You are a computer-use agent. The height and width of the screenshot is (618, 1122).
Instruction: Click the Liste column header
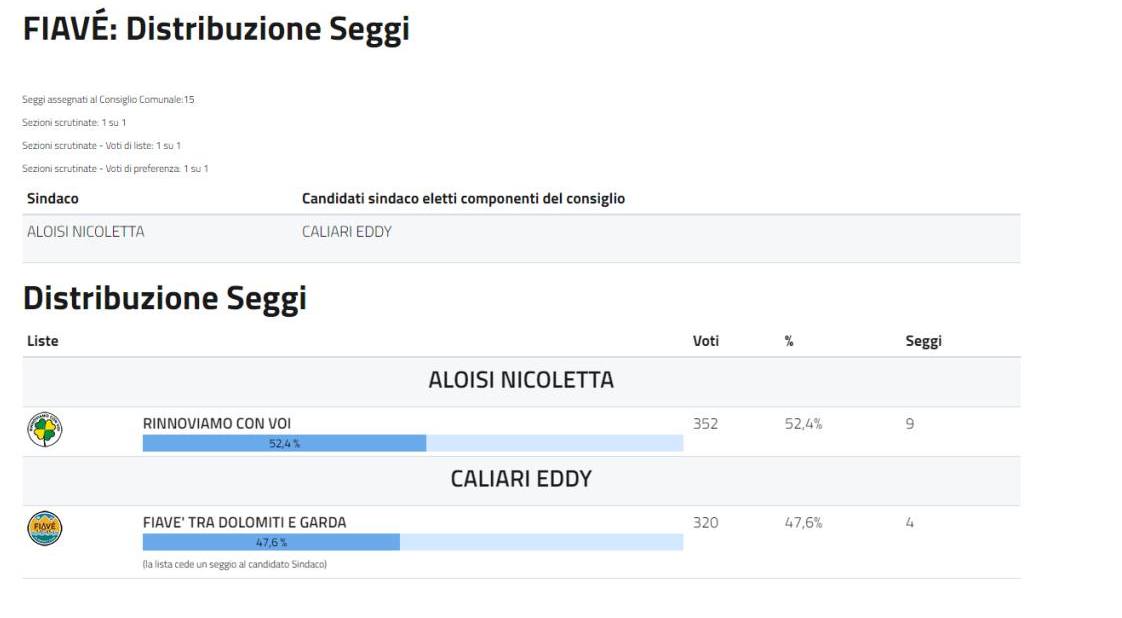[43, 341]
